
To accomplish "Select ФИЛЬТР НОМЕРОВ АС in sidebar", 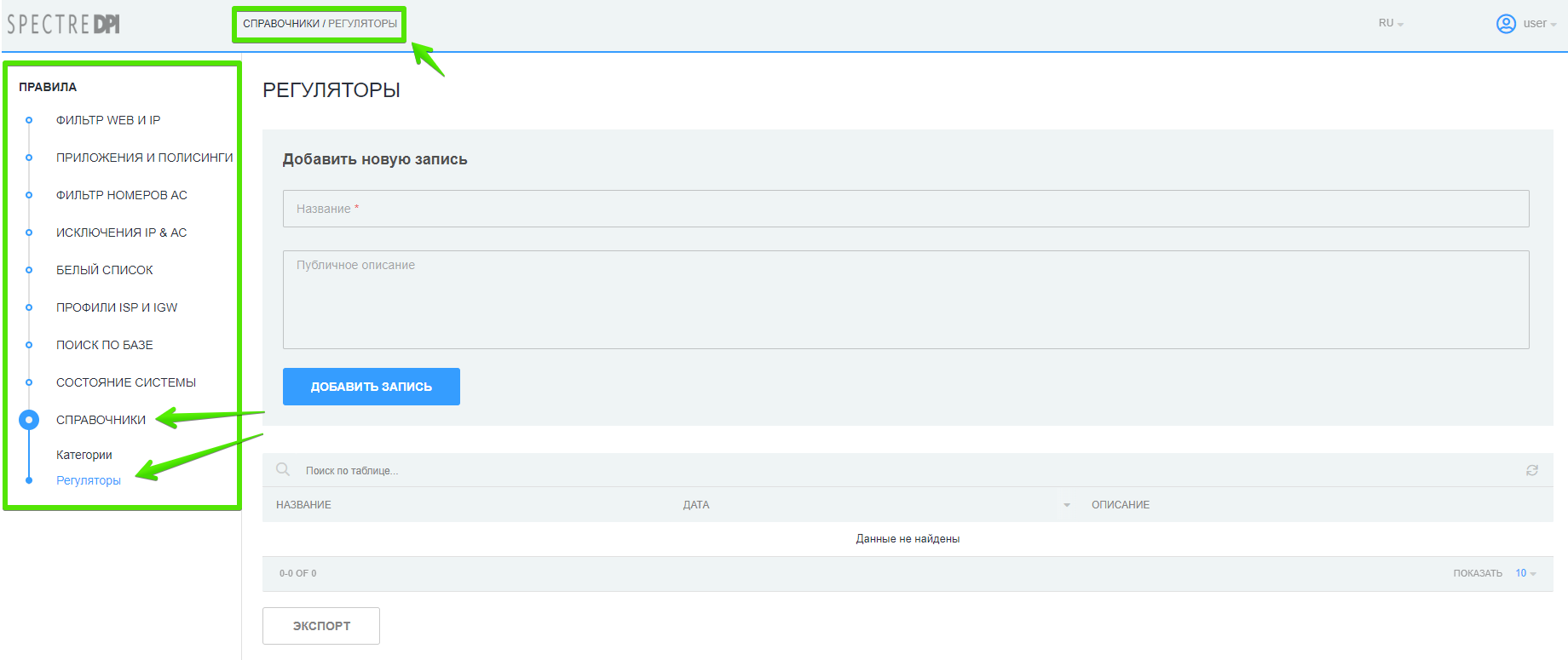I will pos(122,195).
